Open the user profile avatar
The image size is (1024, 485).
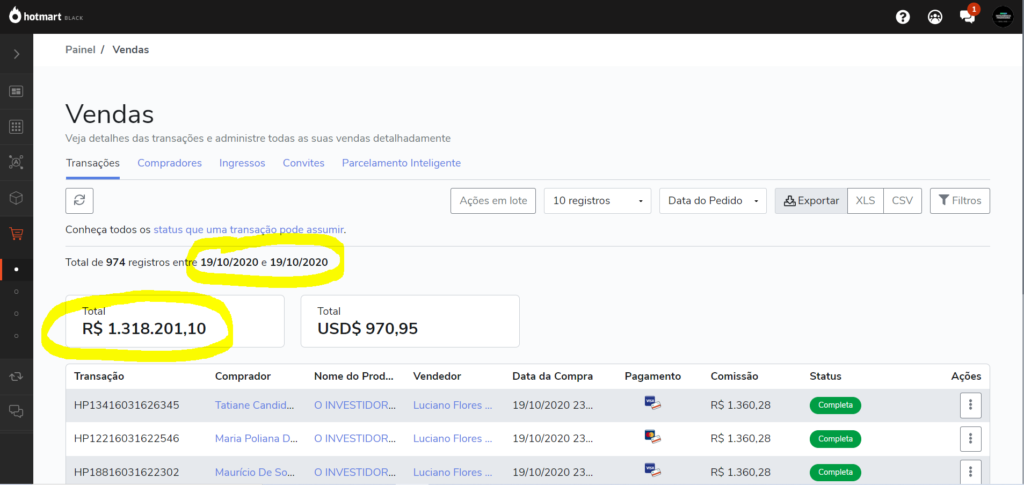coord(1002,16)
